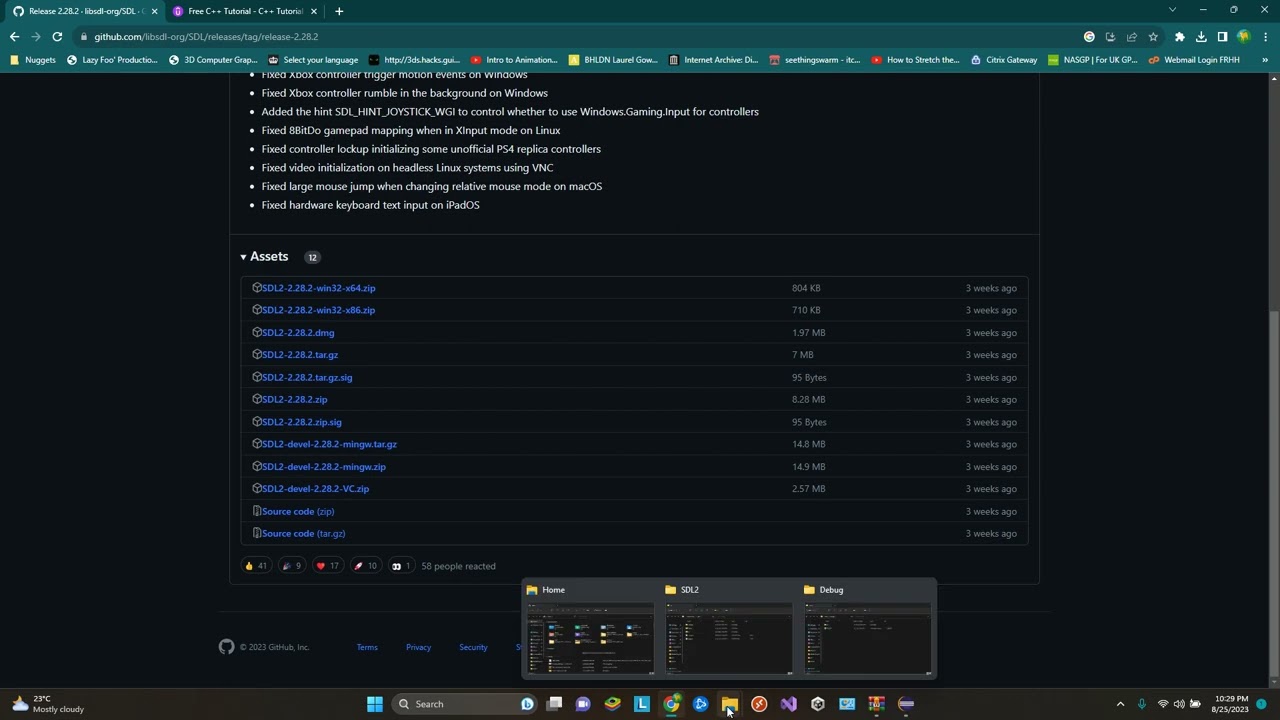The width and height of the screenshot is (1280, 720).
Task: Open the Citrix Gateway bookmark
Action: pos(1003,60)
